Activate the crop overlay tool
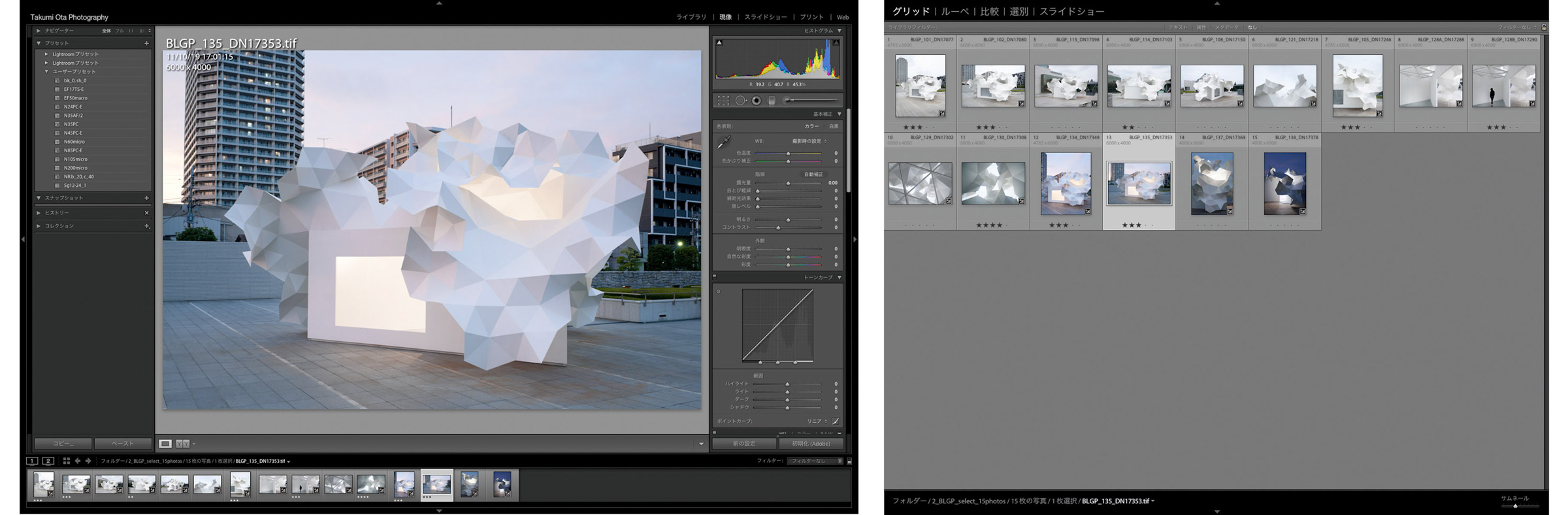 pyautogui.click(x=723, y=101)
